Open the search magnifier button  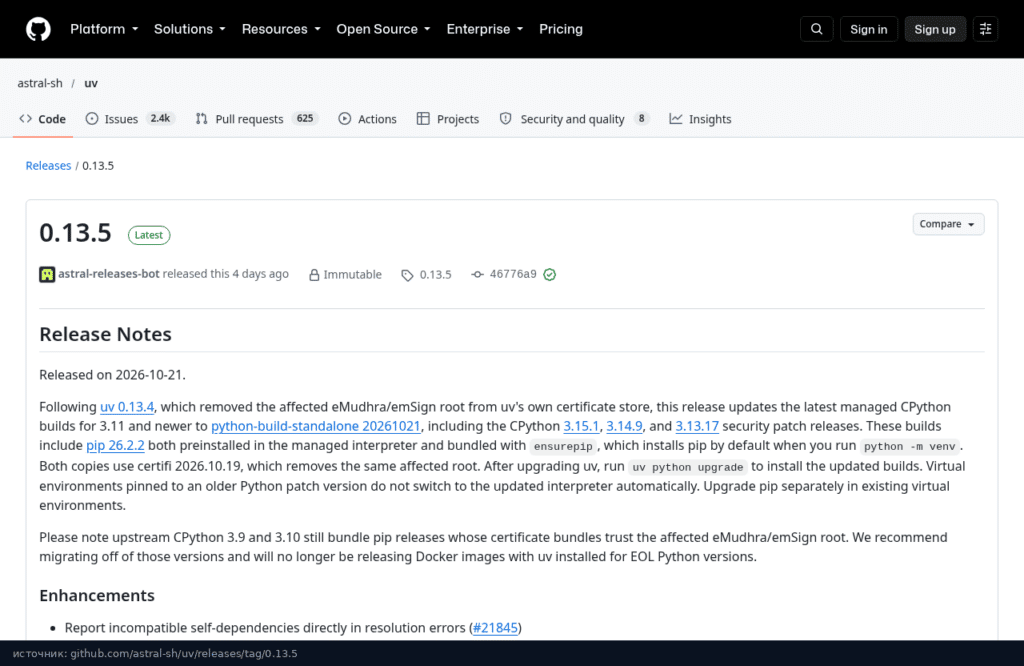click(x=816, y=29)
